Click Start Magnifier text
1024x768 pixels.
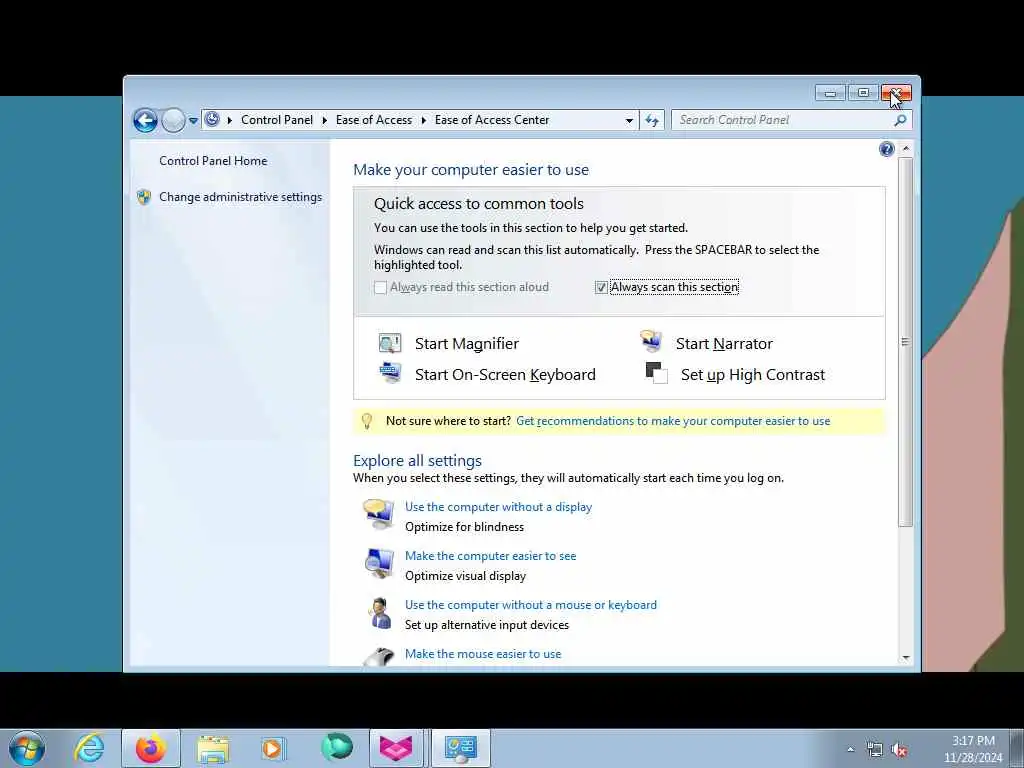coord(467,344)
